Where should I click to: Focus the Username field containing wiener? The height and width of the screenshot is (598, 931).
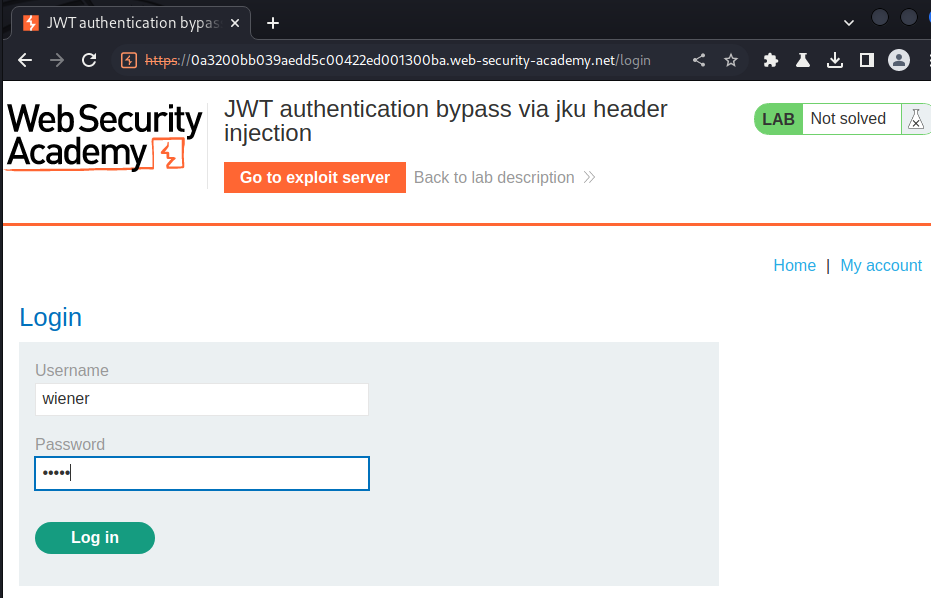pos(202,399)
